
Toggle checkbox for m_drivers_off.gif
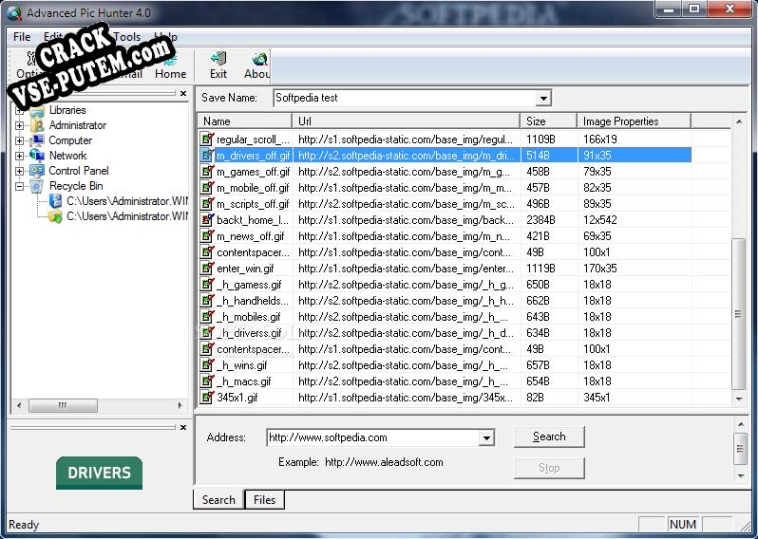point(207,155)
